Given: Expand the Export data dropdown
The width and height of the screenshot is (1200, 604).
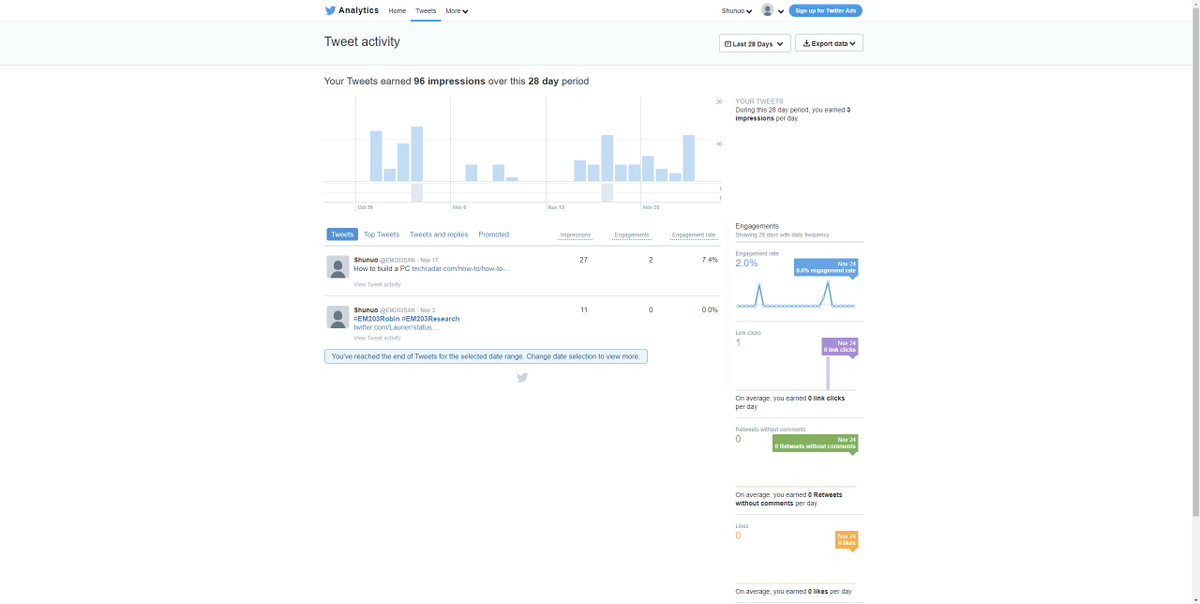Looking at the screenshot, I should point(829,44).
